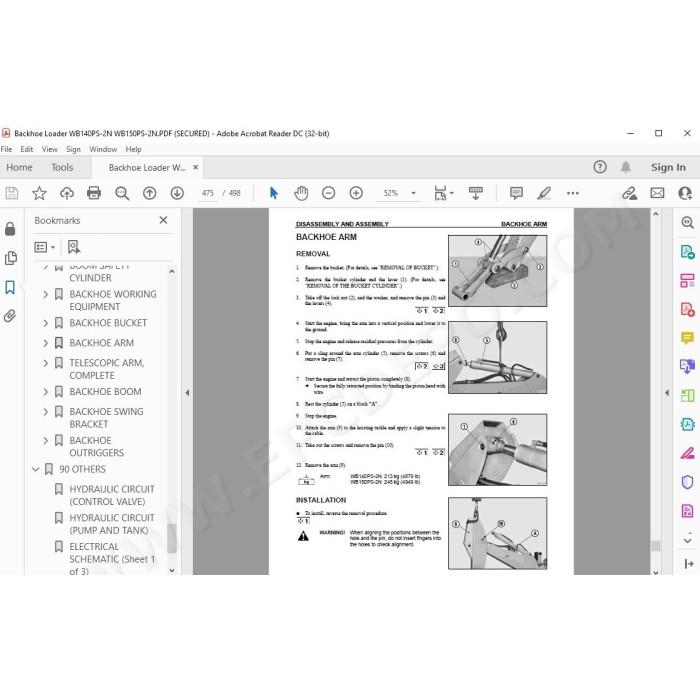Viewport: 700px width, 700px height.
Task: Add new bookmark icon
Action: pyautogui.click(x=74, y=247)
